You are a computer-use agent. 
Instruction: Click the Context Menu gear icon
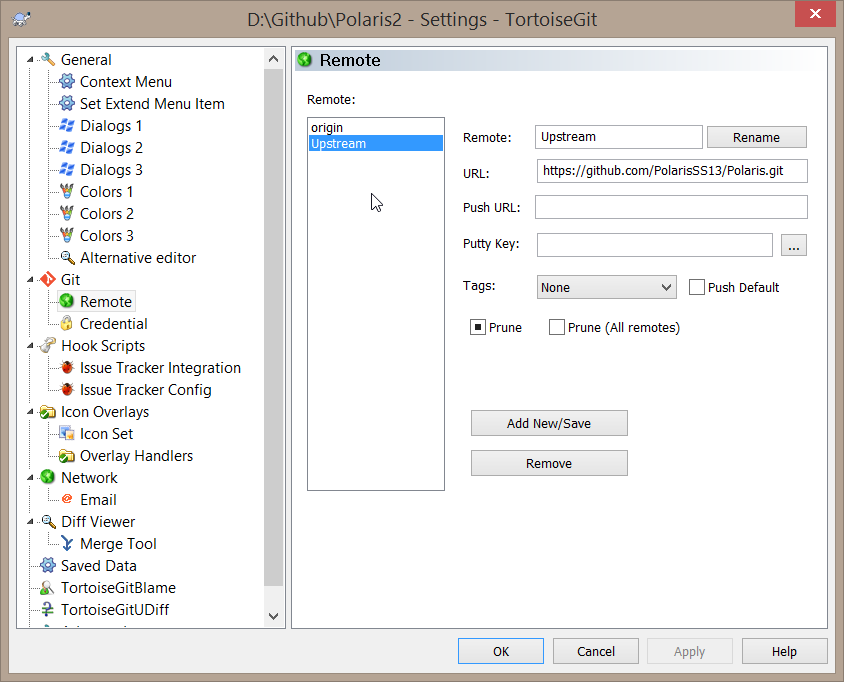click(67, 81)
